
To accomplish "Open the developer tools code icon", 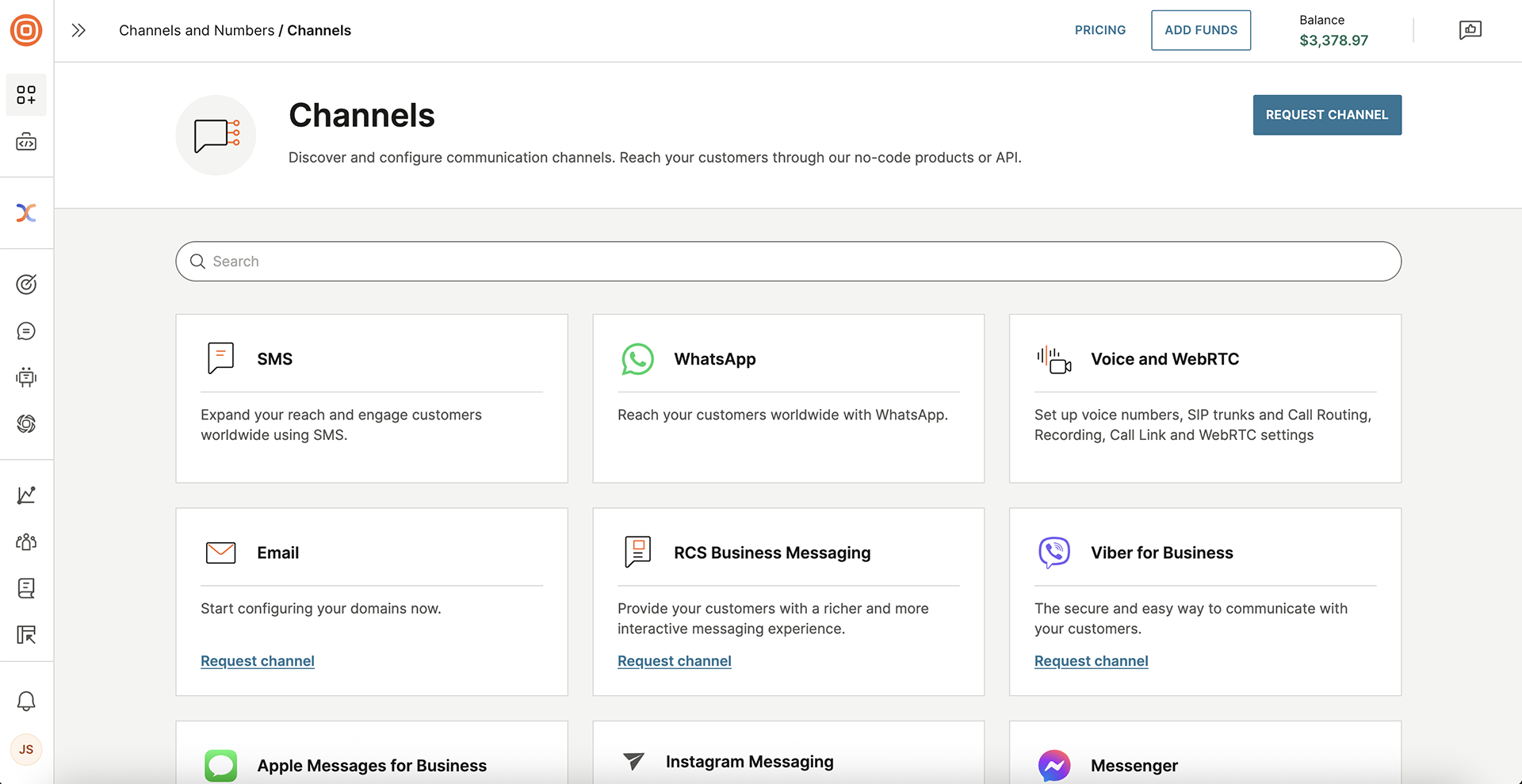I will tap(26, 143).
